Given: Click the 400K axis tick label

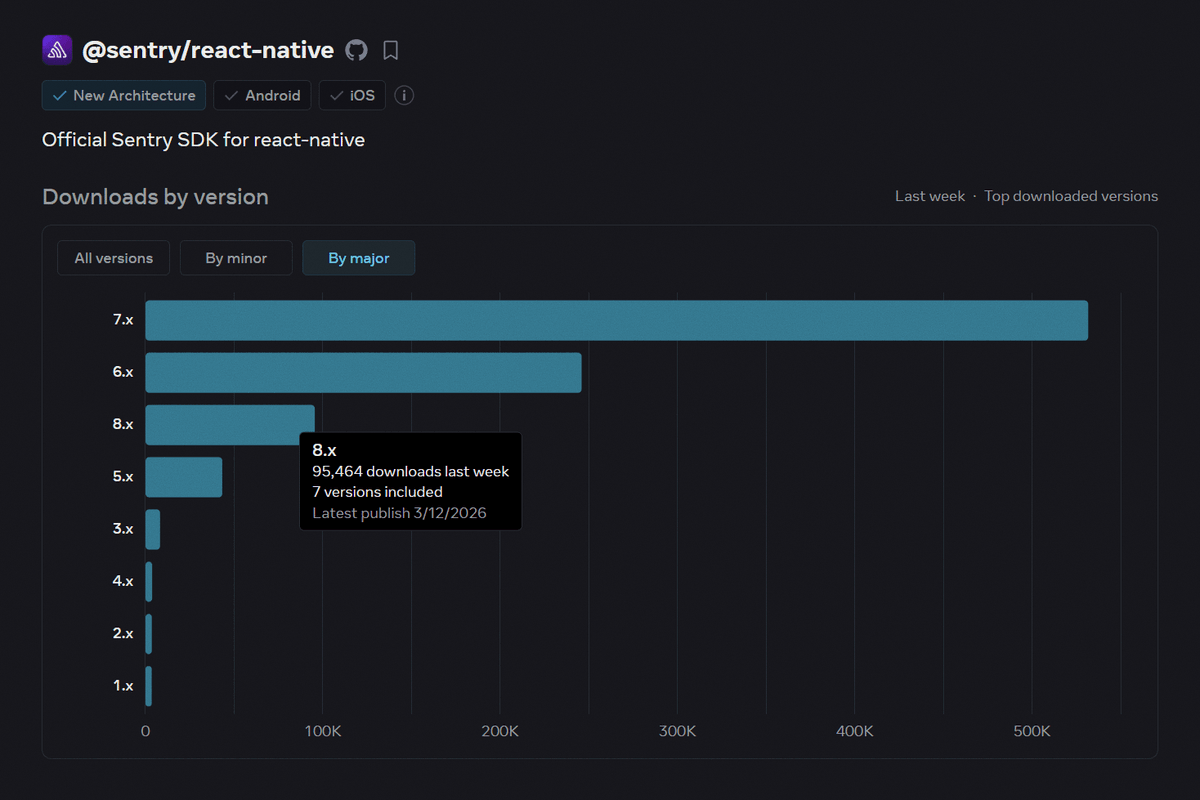Looking at the screenshot, I should coord(854,732).
